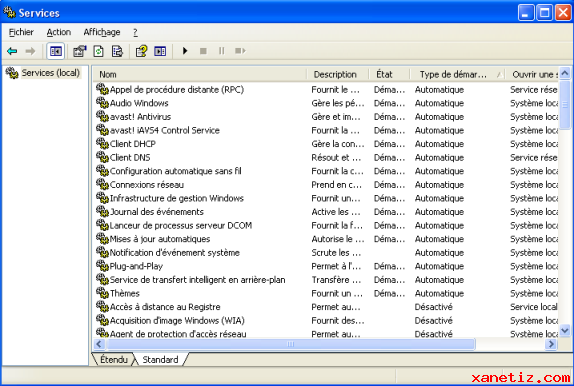574x386 pixels.
Task: Click the vertical scrollbar thumb
Action: click(x=565, y=105)
